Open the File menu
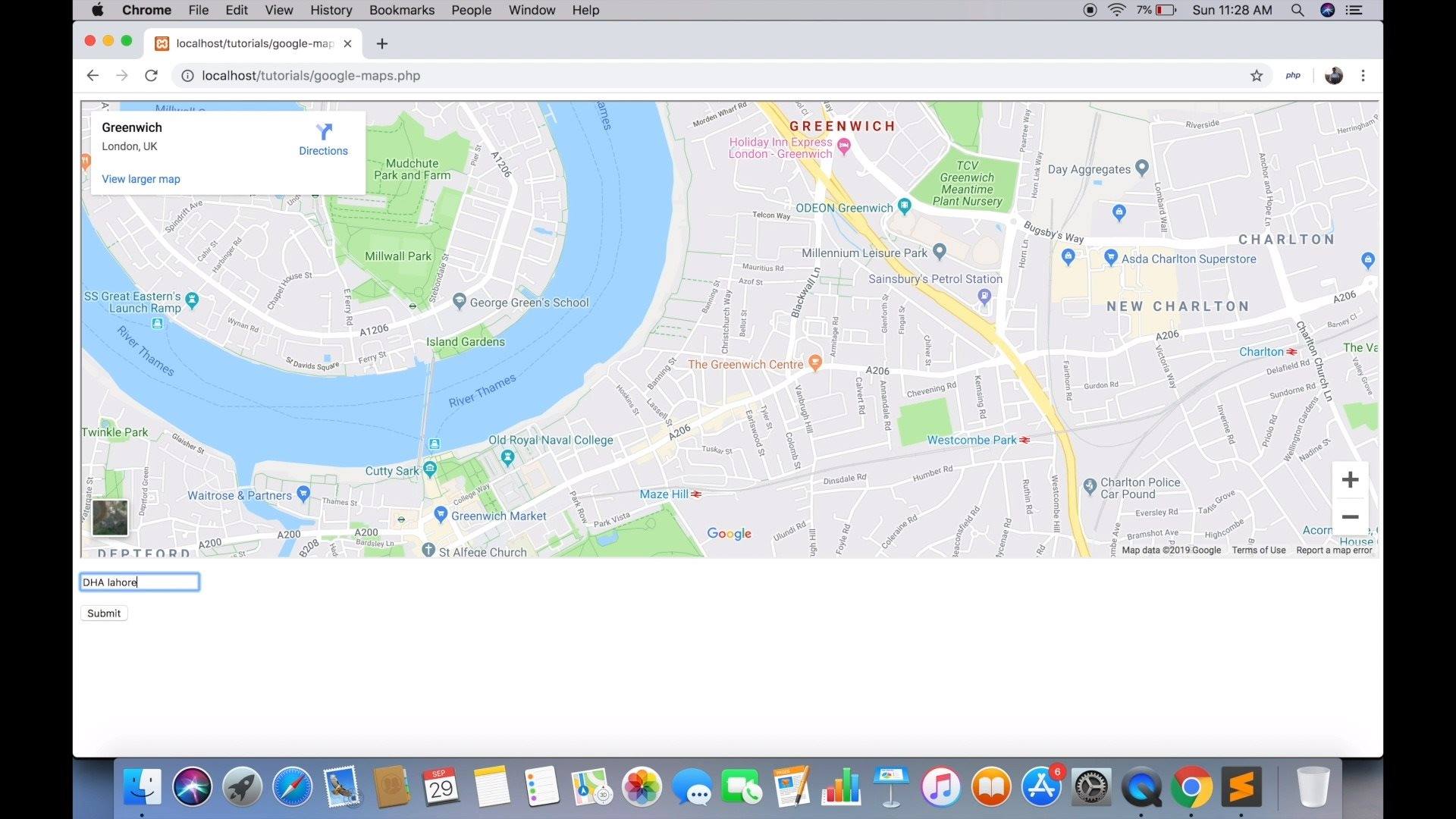 [x=199, y=10]
